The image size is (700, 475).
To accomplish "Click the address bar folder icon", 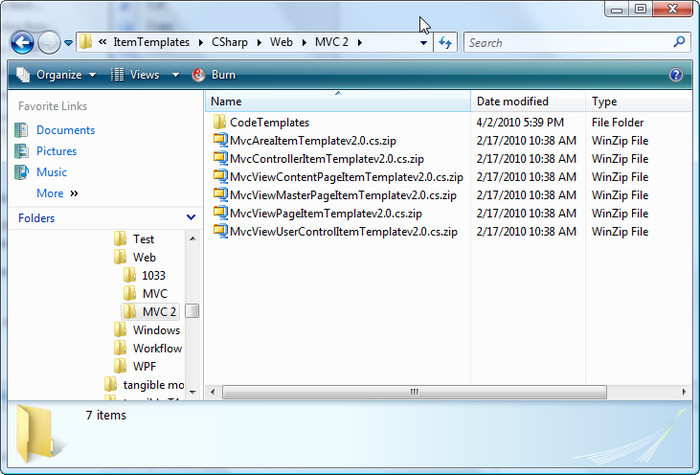I will (85, 42).
